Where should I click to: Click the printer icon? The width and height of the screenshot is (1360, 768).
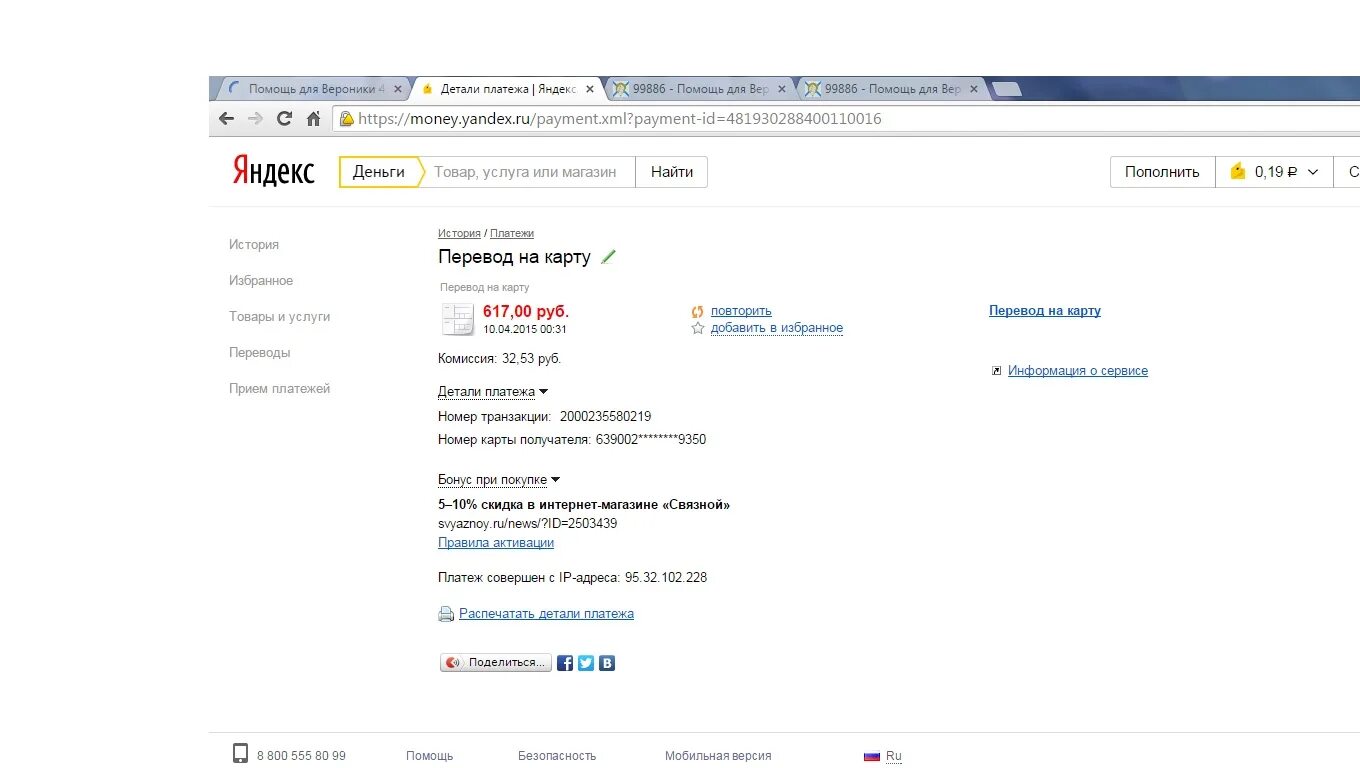(446, 614)
